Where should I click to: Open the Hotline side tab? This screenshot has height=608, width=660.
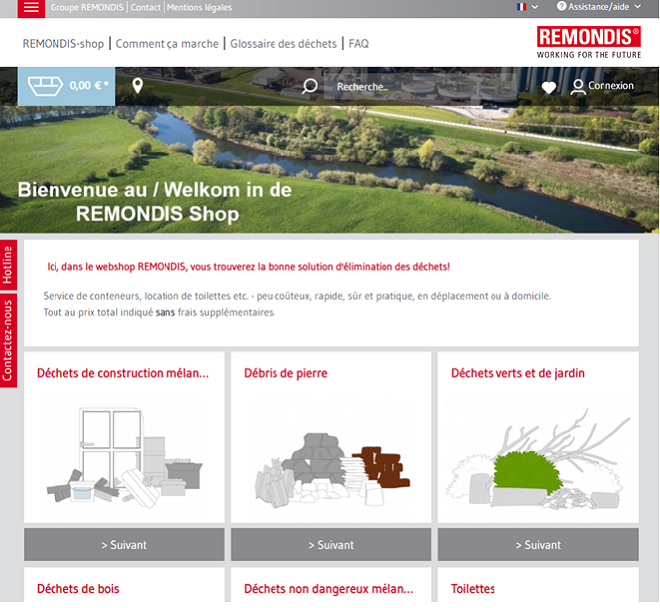point(8,265)
